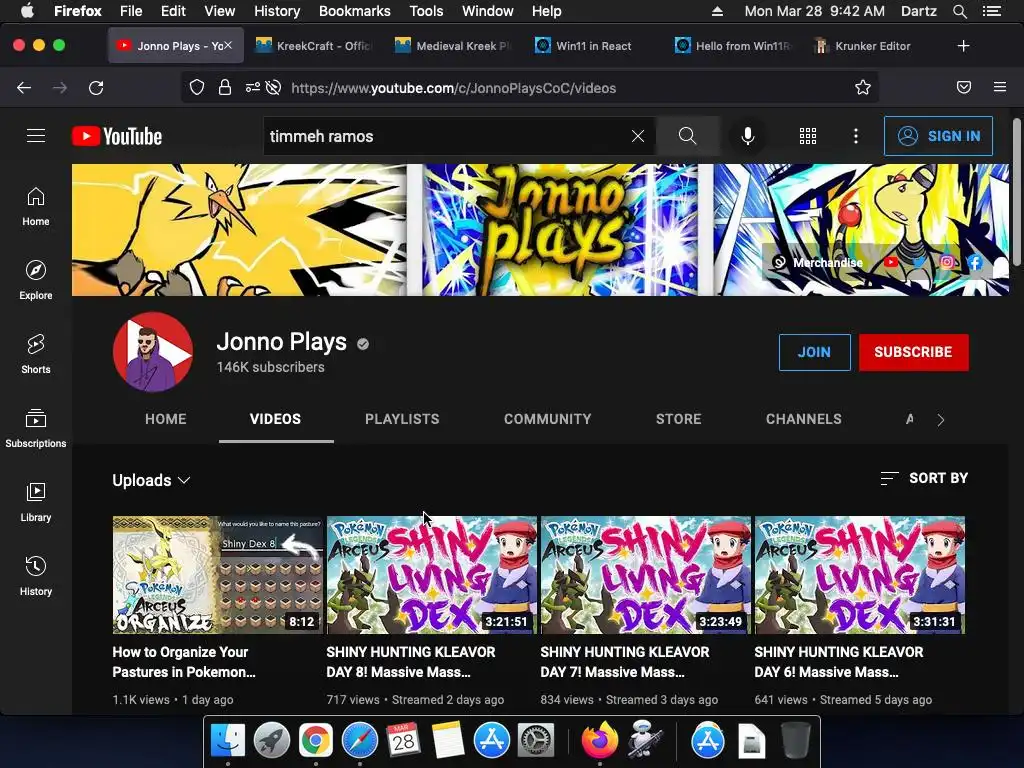The width and height of the screenshot is (1024, 768).
Task: Click the Jonno Plays channel avatar
Action: 153,352
